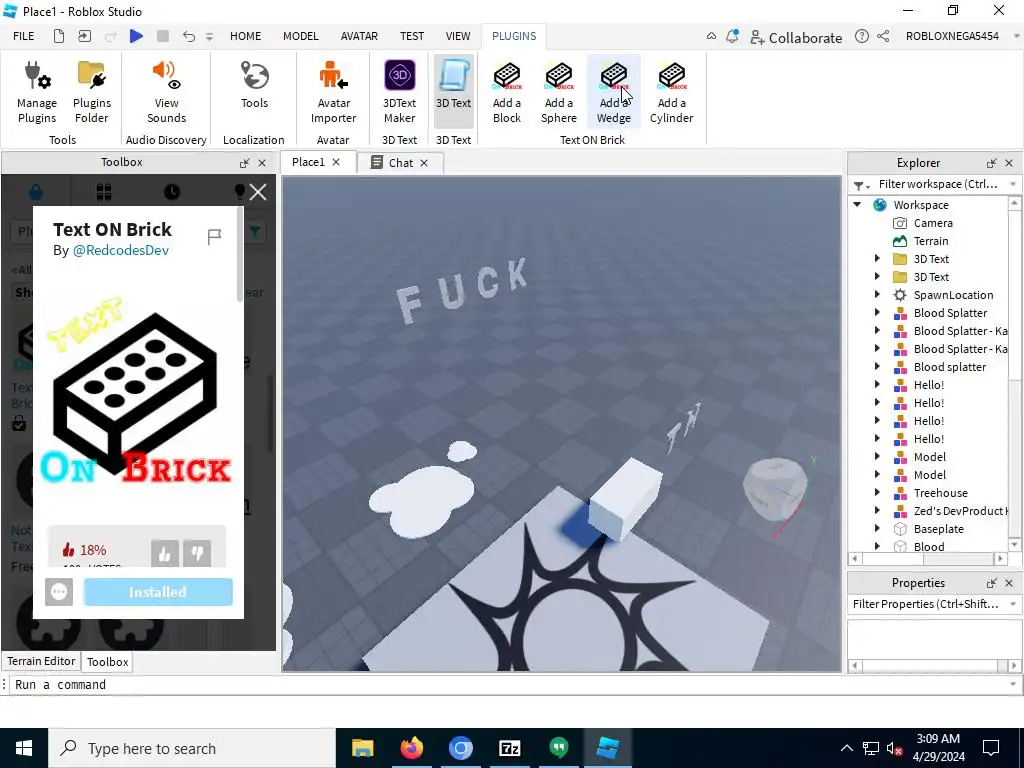Click the Collaborate button
The image size is (1024, 768).
tap(796, 37)
